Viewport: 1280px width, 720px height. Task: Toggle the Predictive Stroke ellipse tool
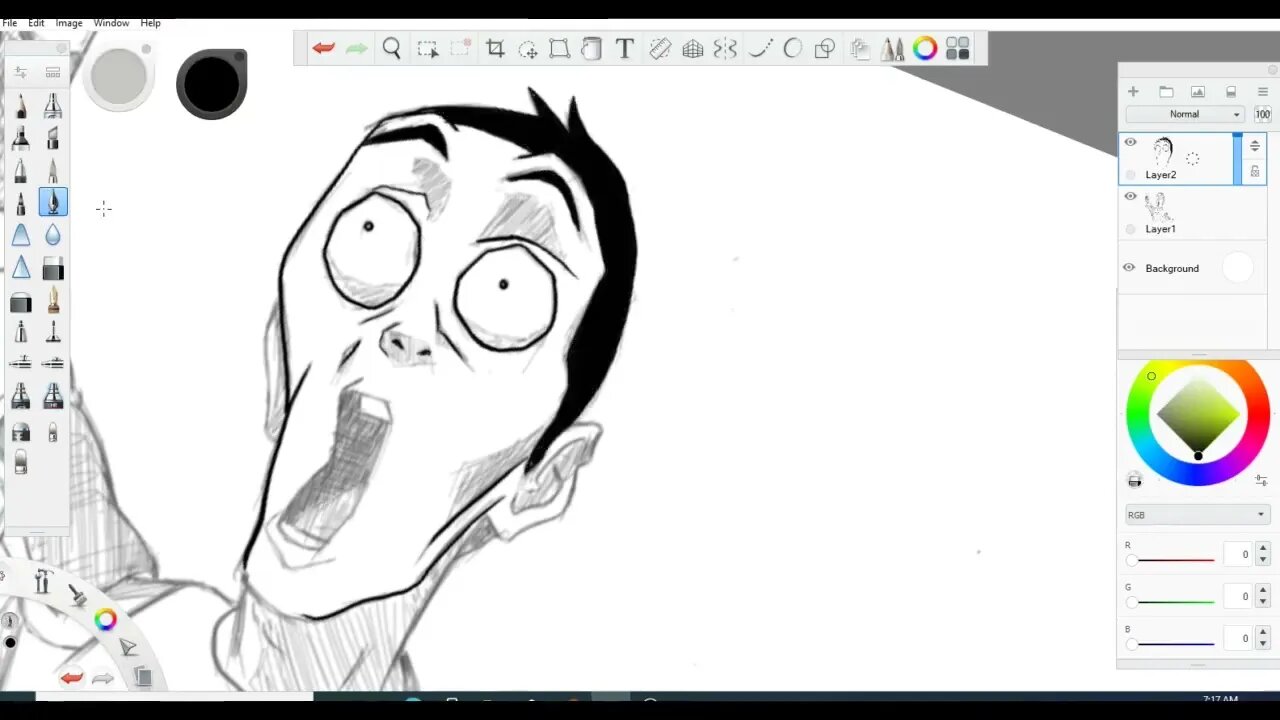[x=793, y=48]
